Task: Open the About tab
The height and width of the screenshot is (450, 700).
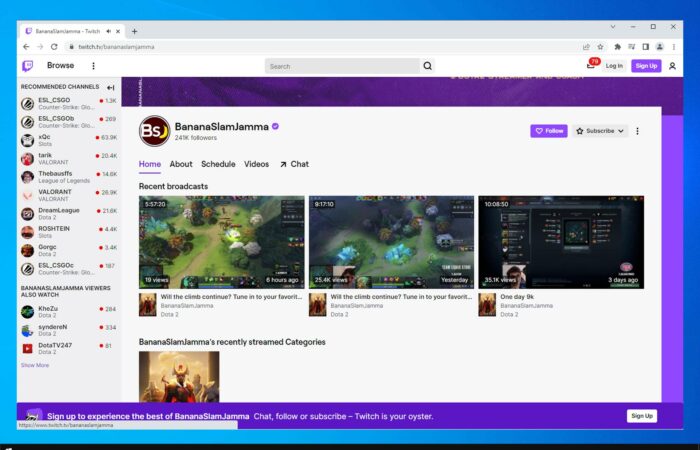Action: click(181, 164)
